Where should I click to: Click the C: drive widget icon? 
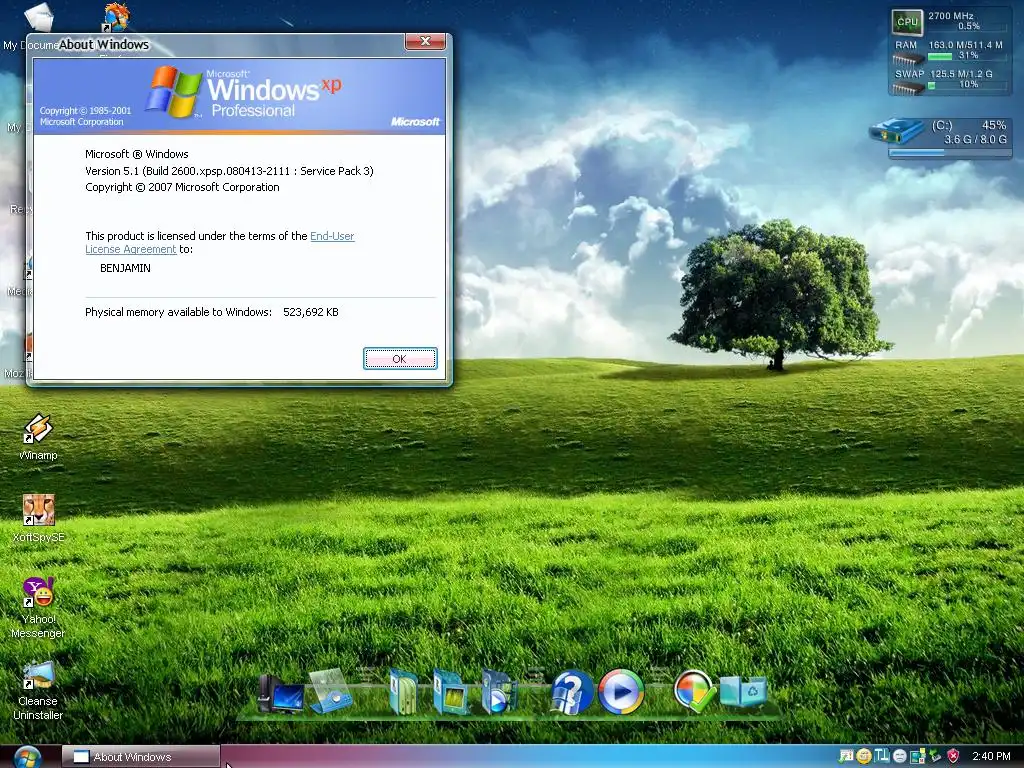896,130
